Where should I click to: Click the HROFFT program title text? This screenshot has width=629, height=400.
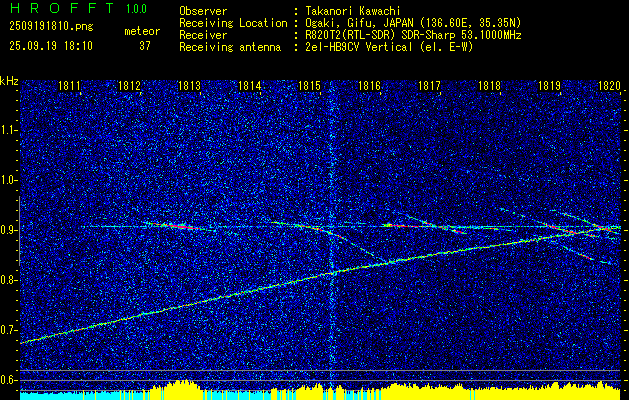[x=62, y=8]
